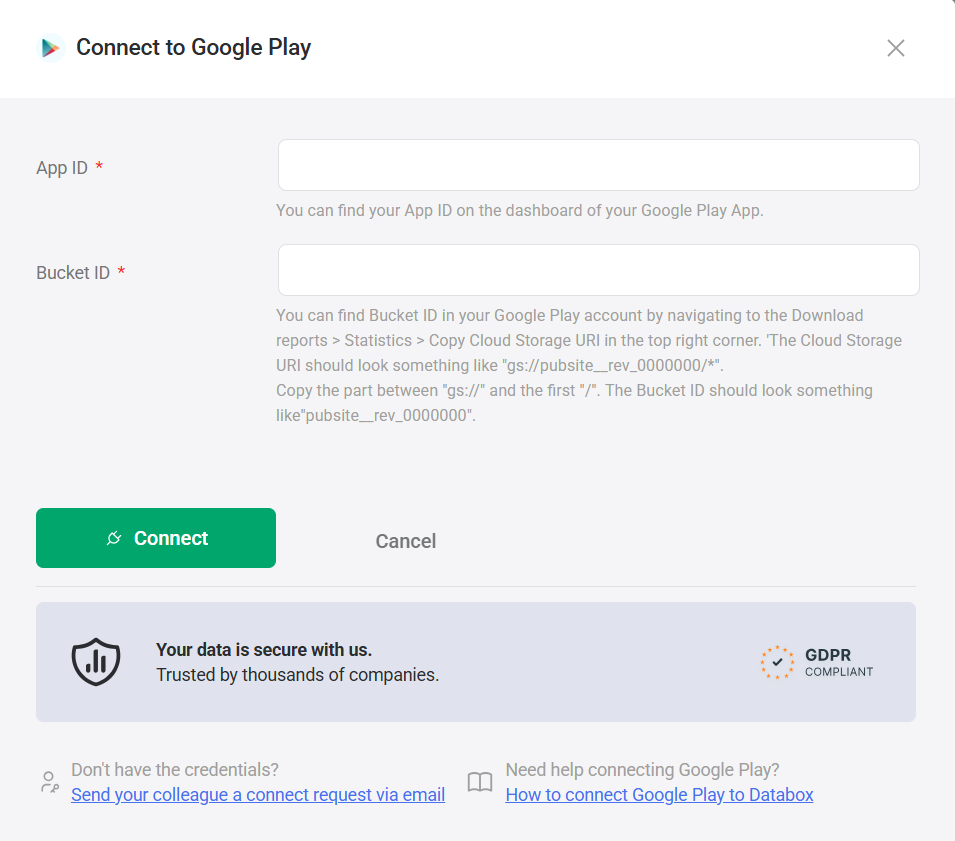
Task: Click the person icon beside credentials text
Action: pyautogui.click(x=49, y=782)
